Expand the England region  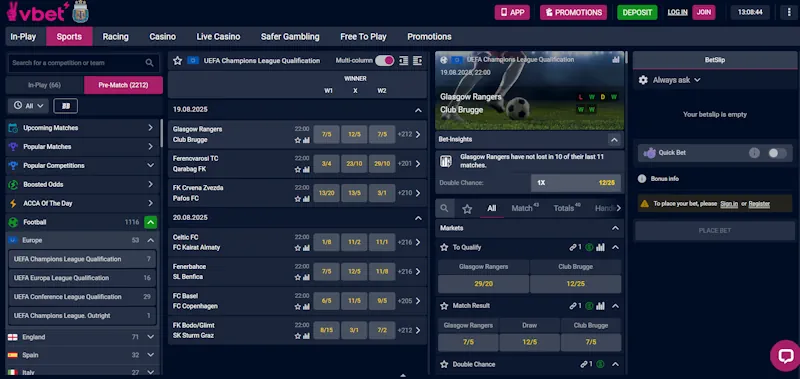151,337
